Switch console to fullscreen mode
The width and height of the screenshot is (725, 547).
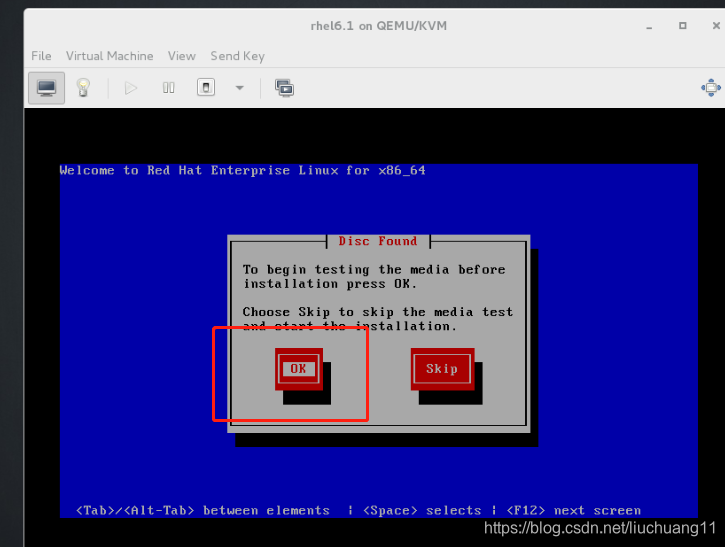tap(711, 88)
